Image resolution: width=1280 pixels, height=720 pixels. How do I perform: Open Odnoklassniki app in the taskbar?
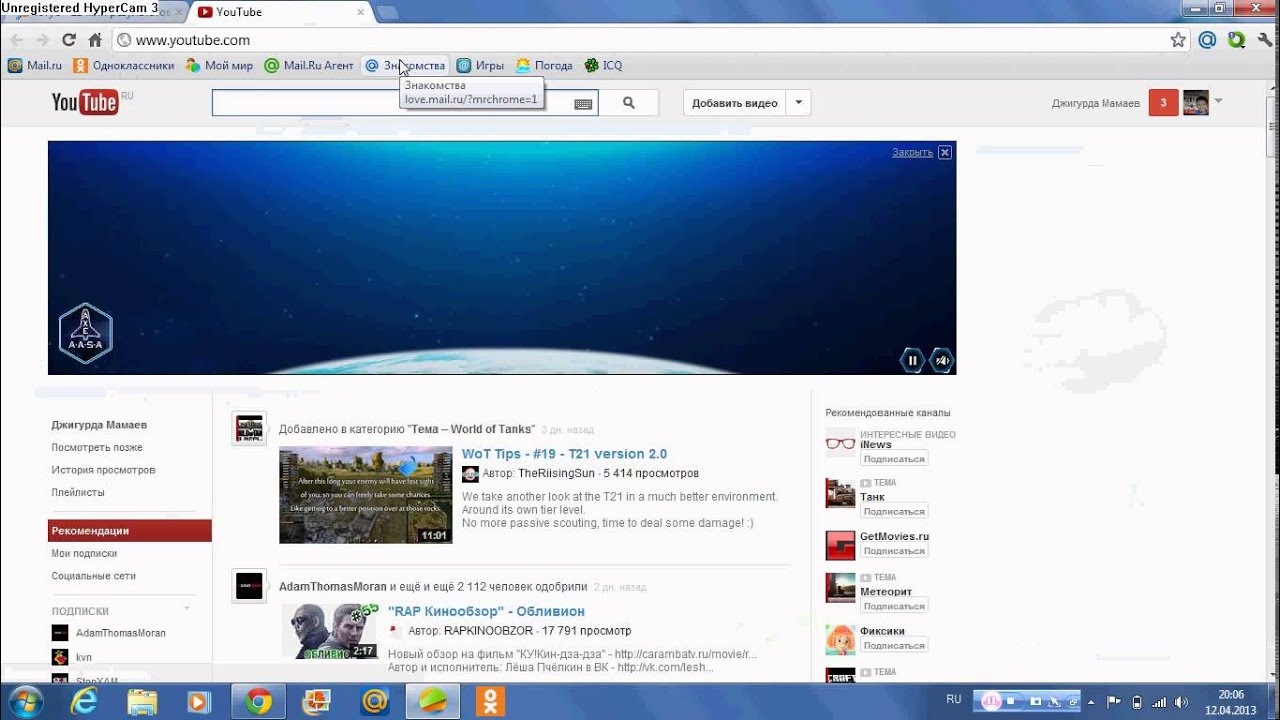(490, 702)
